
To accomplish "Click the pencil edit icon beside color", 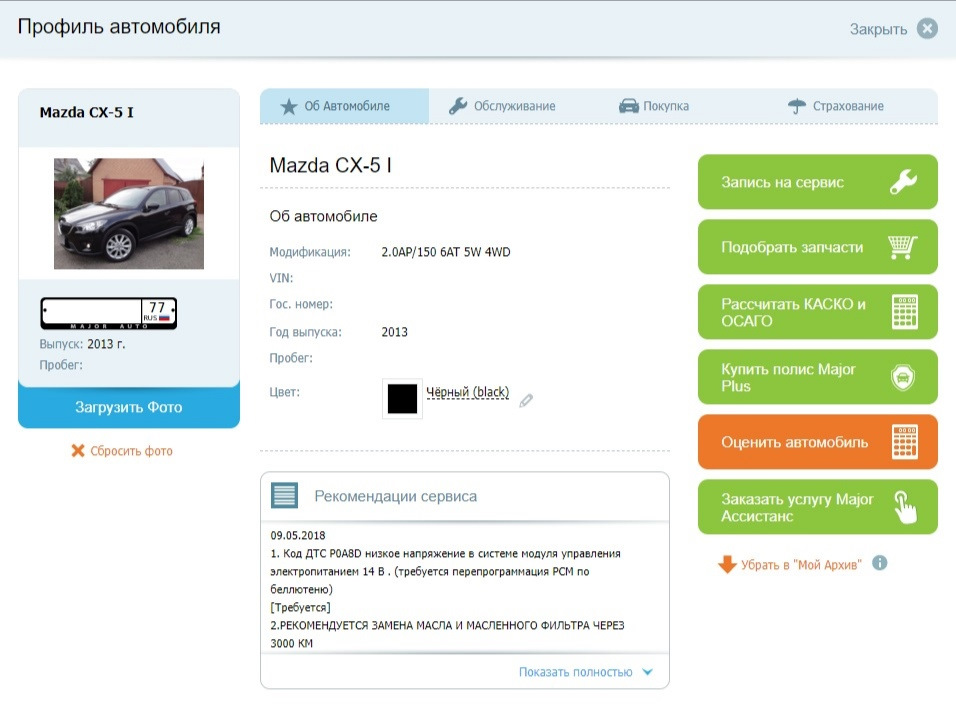I will point(526,400).
